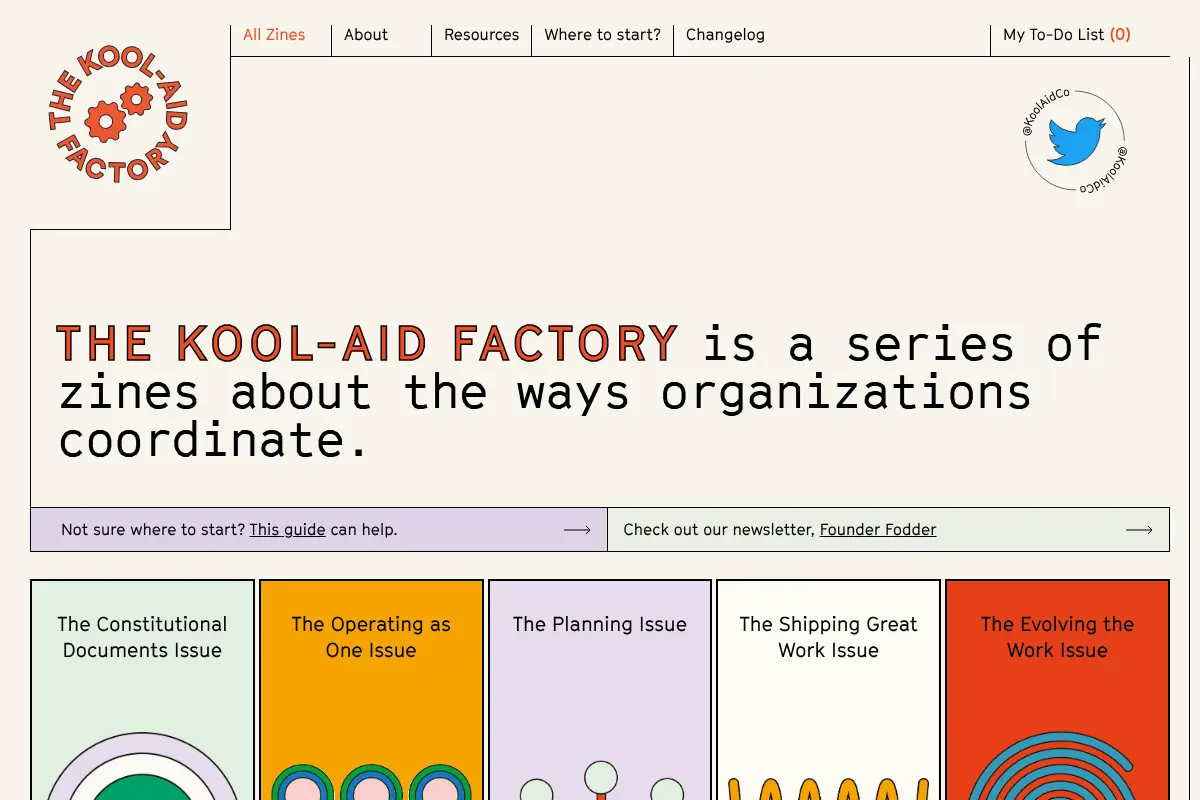Open the Changelog nav item
The image size is (1200, 800).
point(725,35)
